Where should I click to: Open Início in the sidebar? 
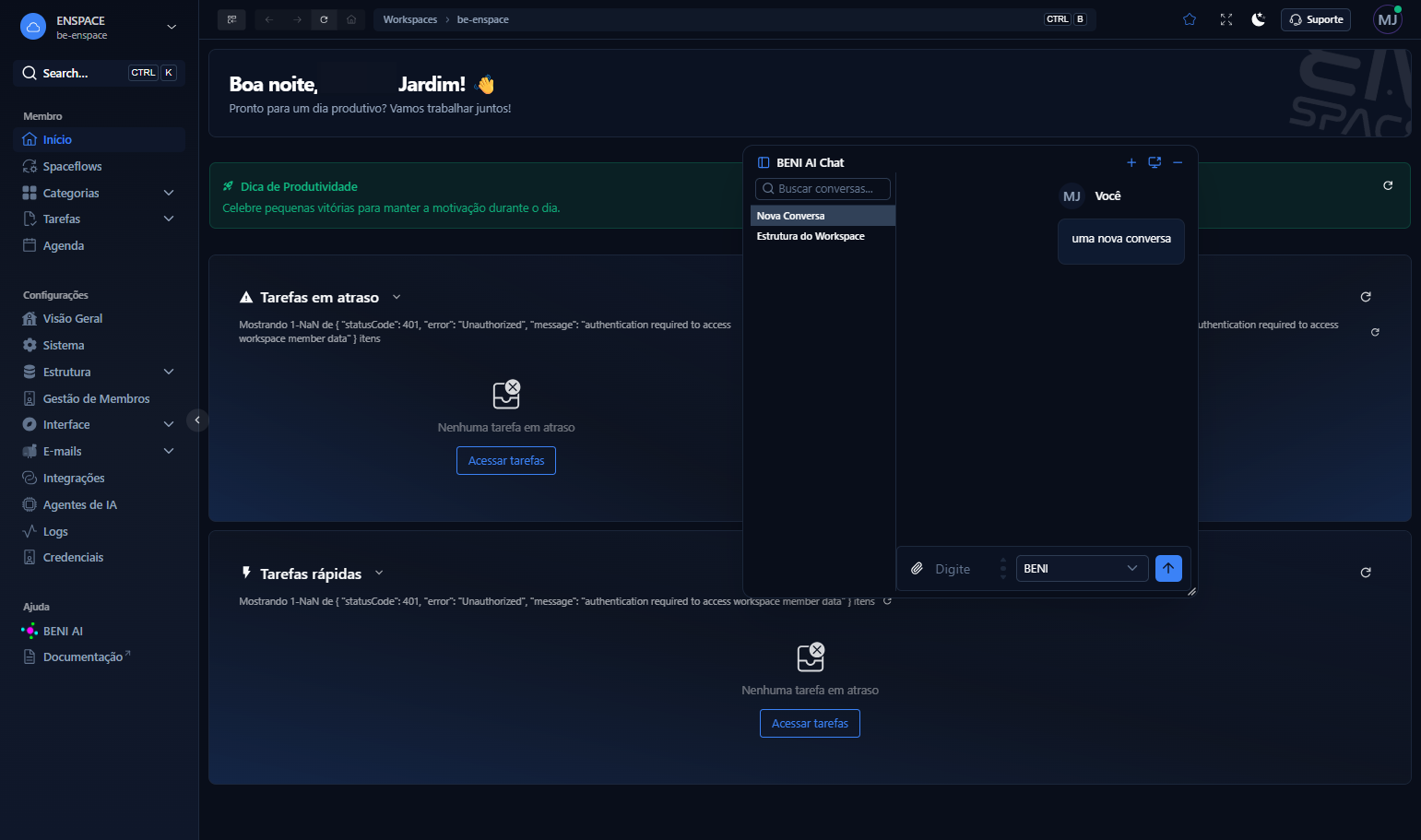pyautogui.click(x=99, y=139)
